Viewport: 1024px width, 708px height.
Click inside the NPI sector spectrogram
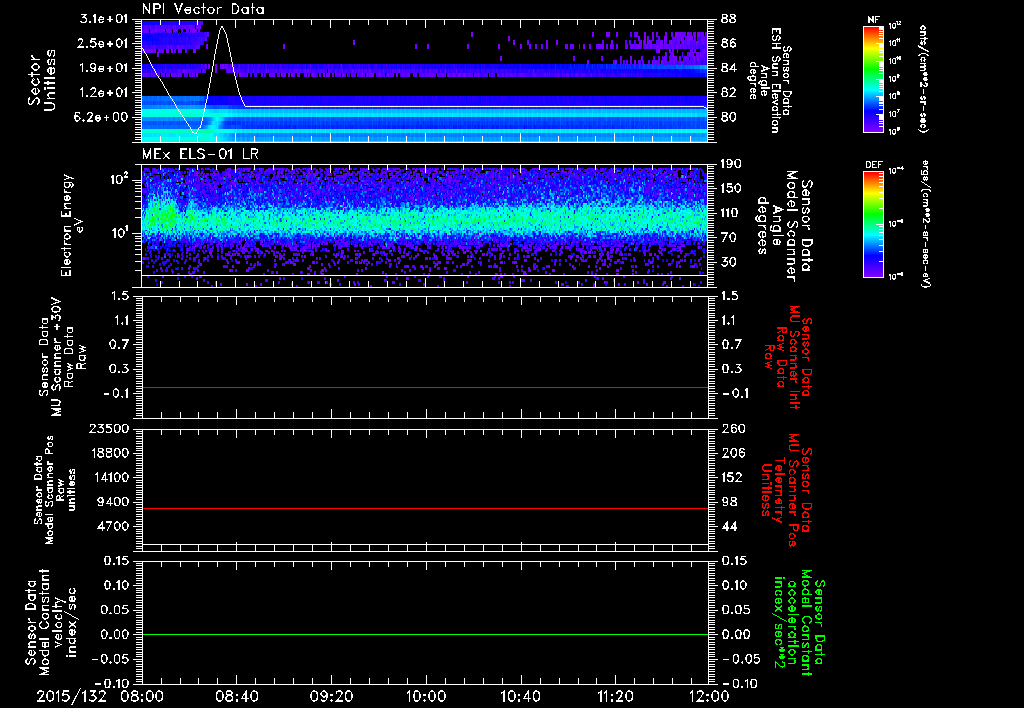point(425,80)
